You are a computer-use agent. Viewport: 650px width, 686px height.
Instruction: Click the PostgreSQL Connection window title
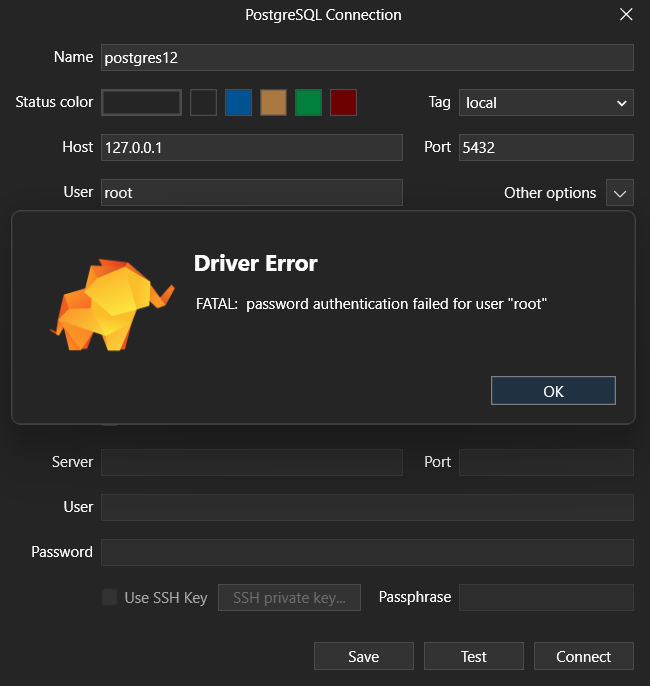click(x=323, y=15)
